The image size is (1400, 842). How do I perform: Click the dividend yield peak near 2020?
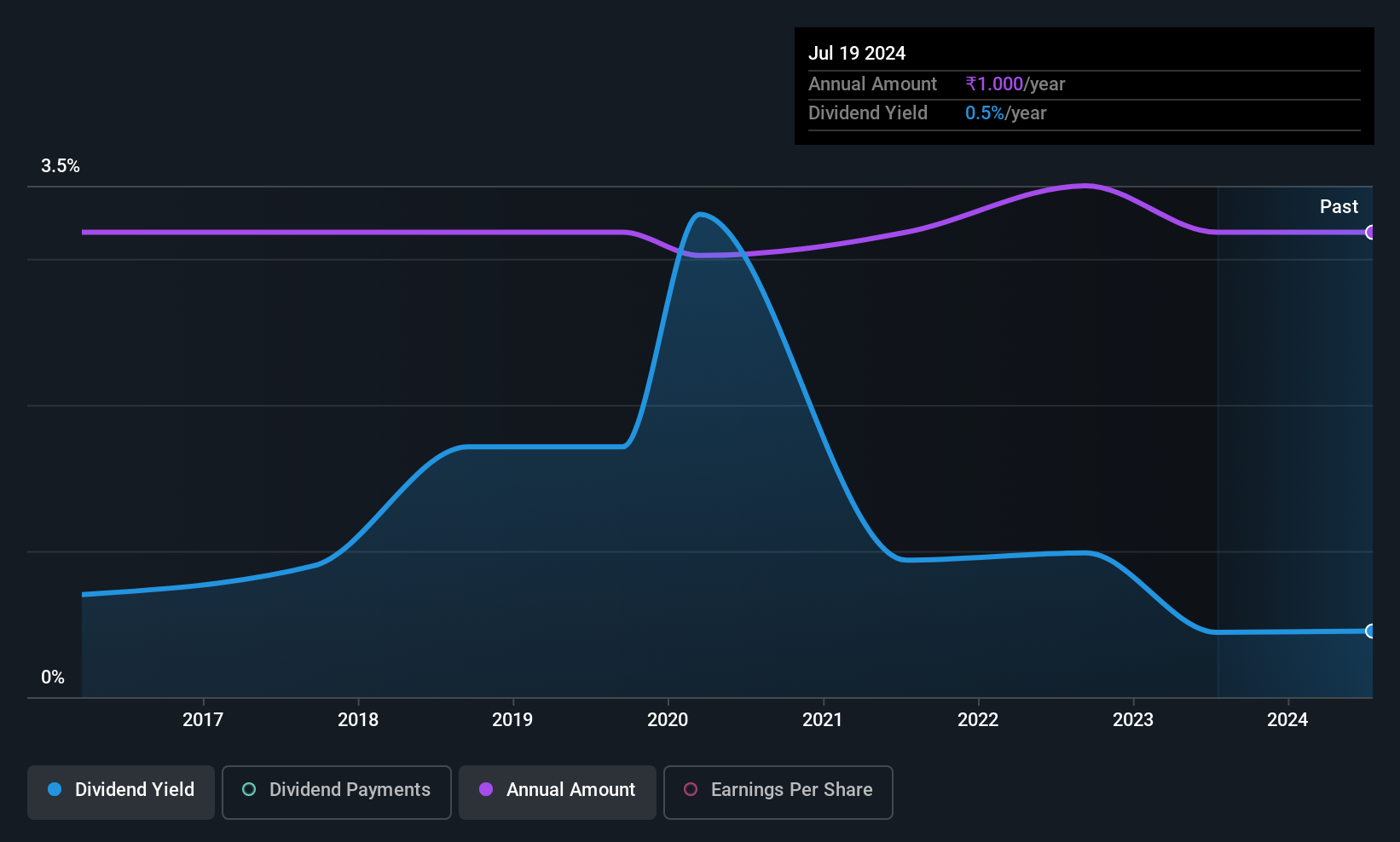click(700, 215)
